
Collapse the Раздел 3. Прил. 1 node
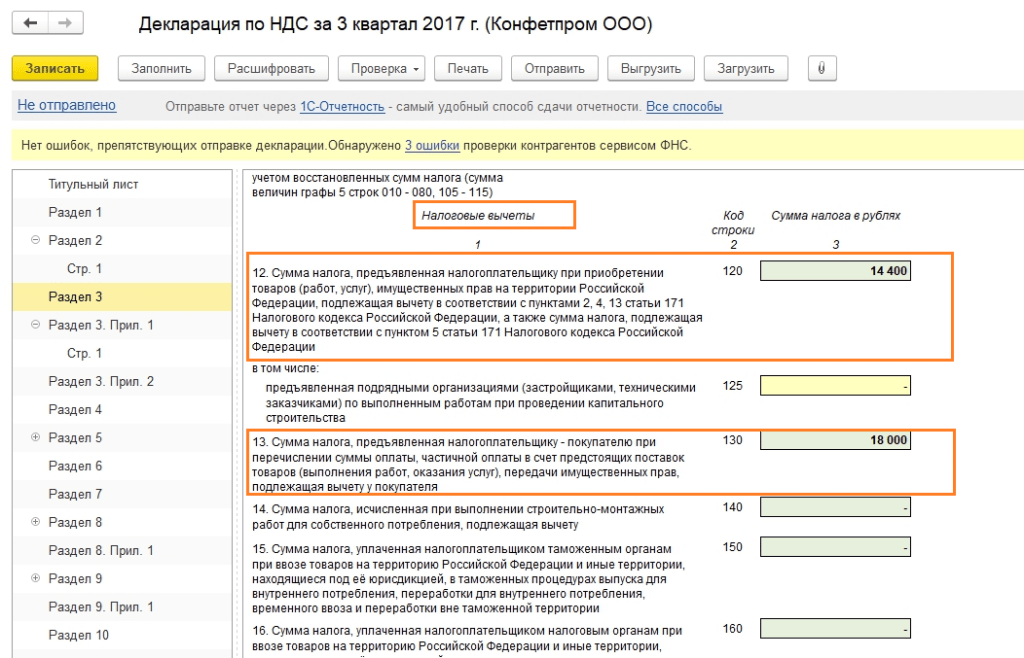click(35, 325)
